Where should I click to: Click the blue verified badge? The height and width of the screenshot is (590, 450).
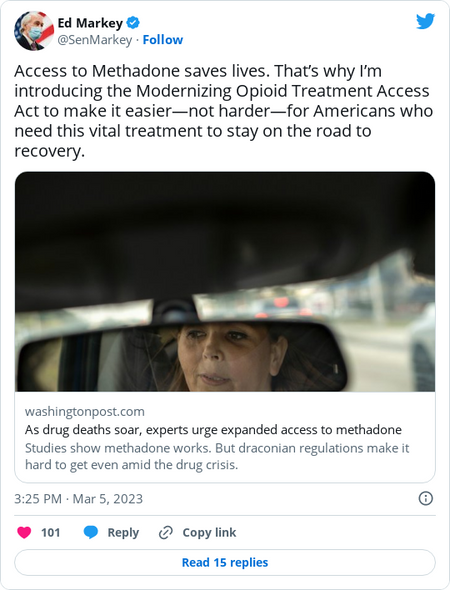point(133,23)
